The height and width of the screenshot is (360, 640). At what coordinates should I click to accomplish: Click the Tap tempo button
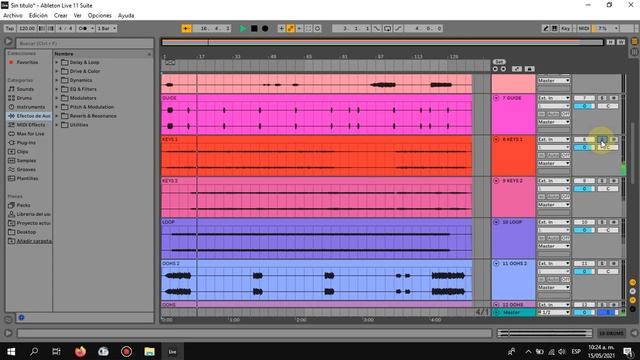[10, 28]
